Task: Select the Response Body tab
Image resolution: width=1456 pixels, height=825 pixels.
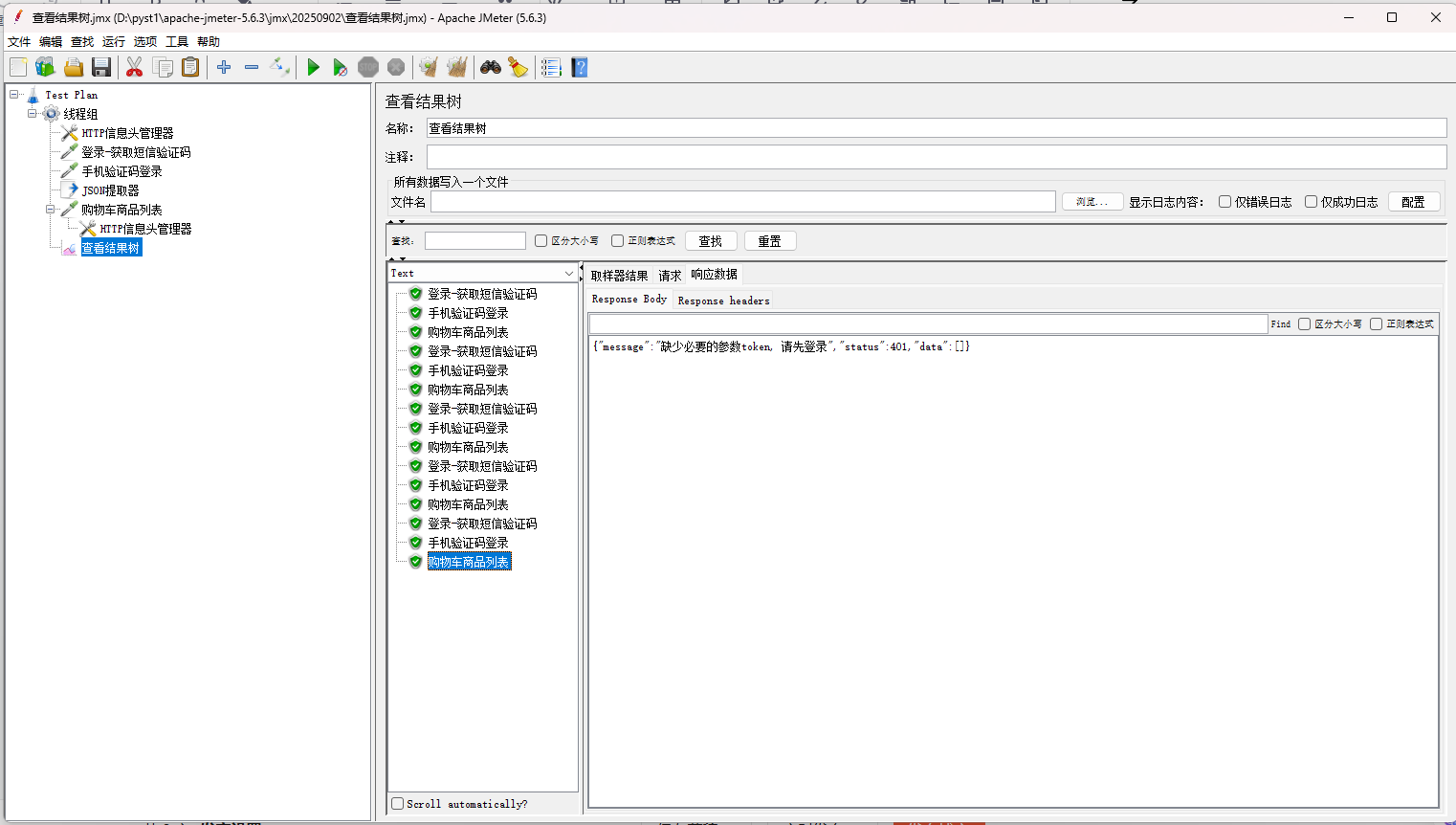Action: 629,300
